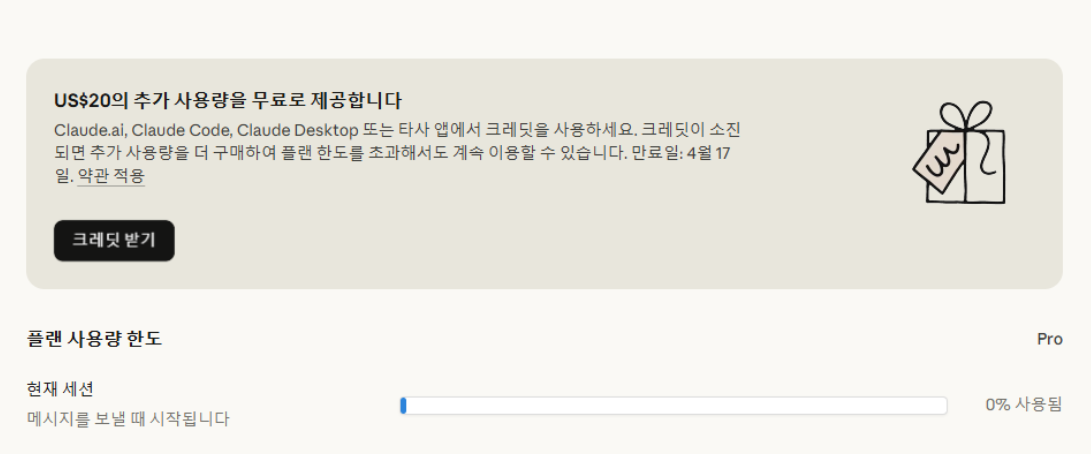Click the 플랜 사용량 한도 heading
This screenshot has width=1091, height=454.
coord(94,339)
